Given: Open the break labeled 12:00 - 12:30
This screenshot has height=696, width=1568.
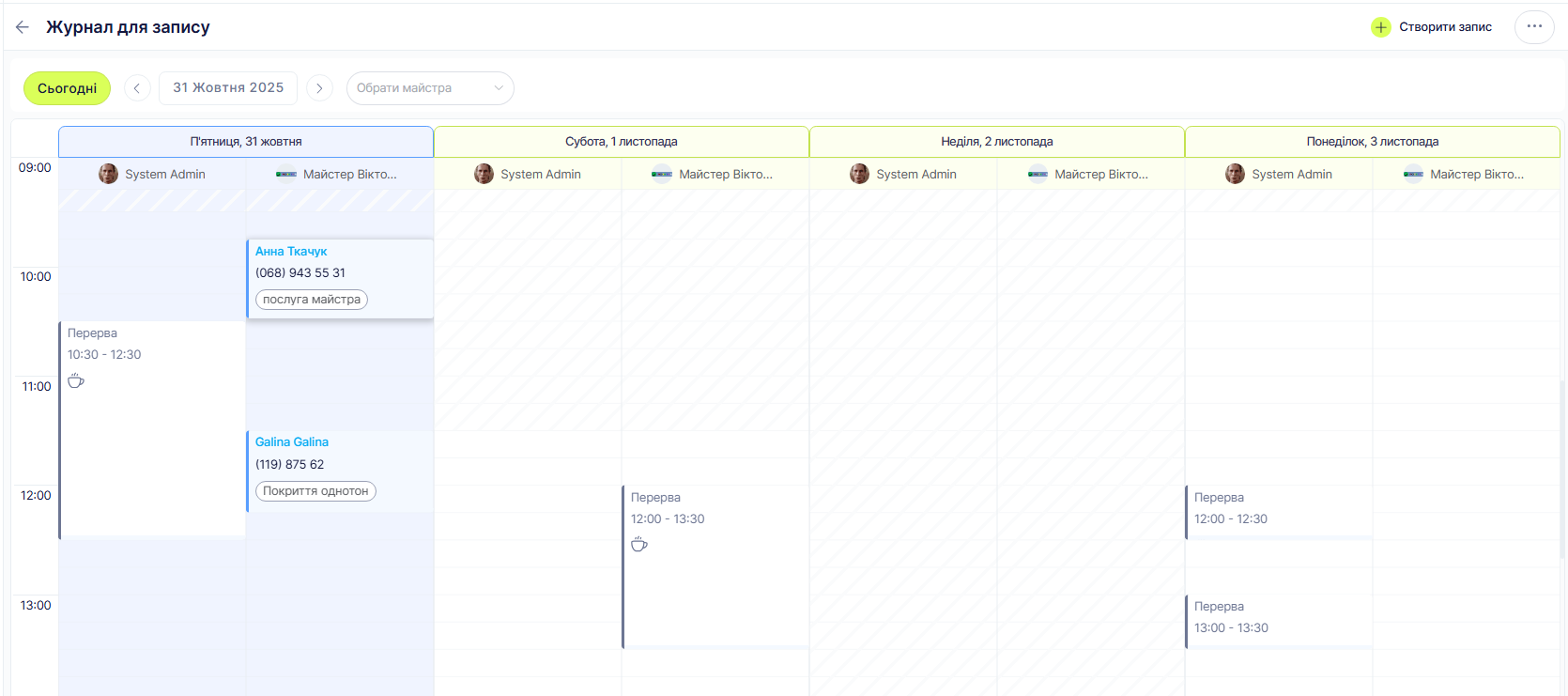Looking at the screenshot, I should [1279, 512].
